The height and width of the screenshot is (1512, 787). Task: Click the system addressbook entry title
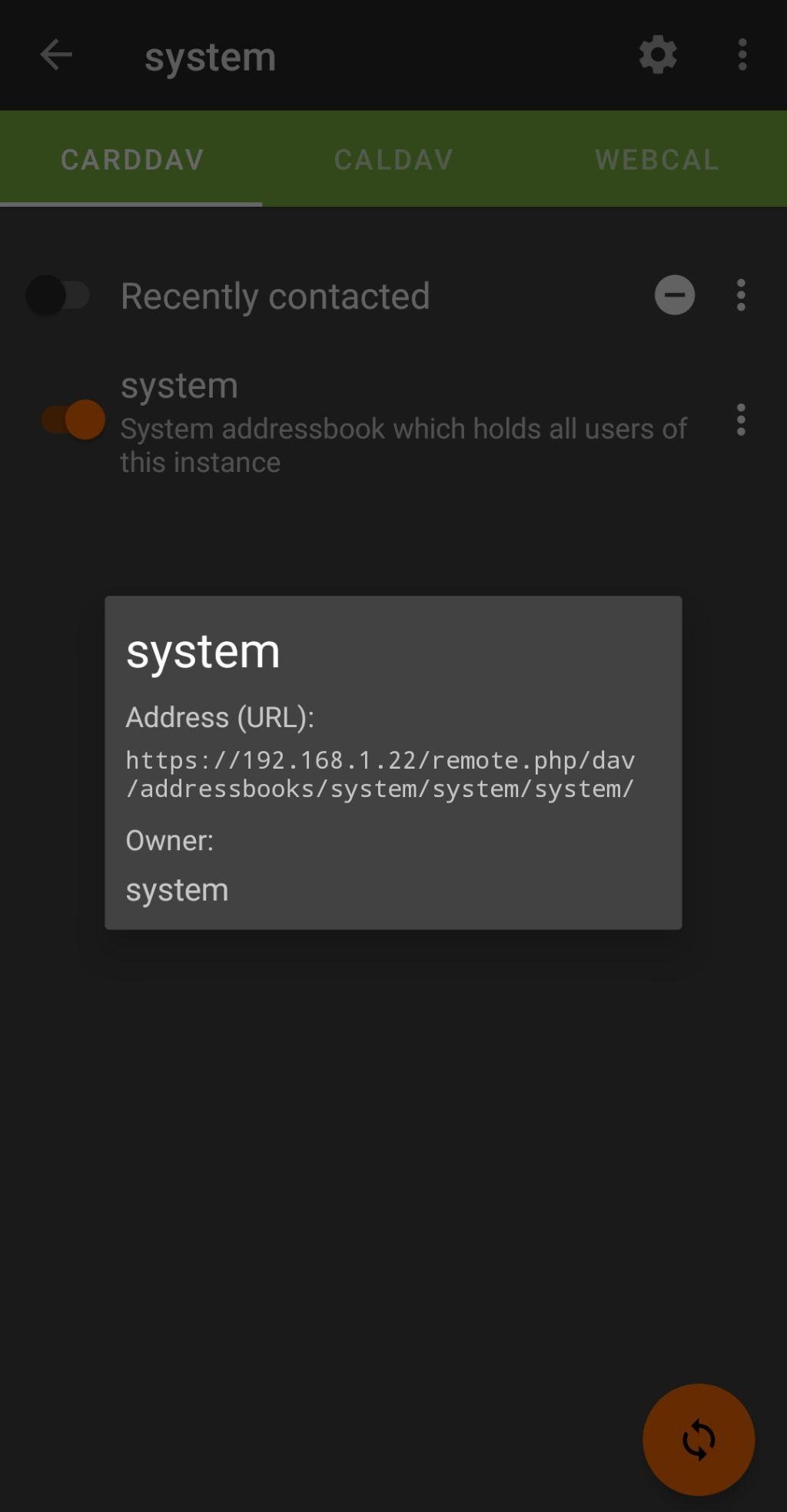179,385
